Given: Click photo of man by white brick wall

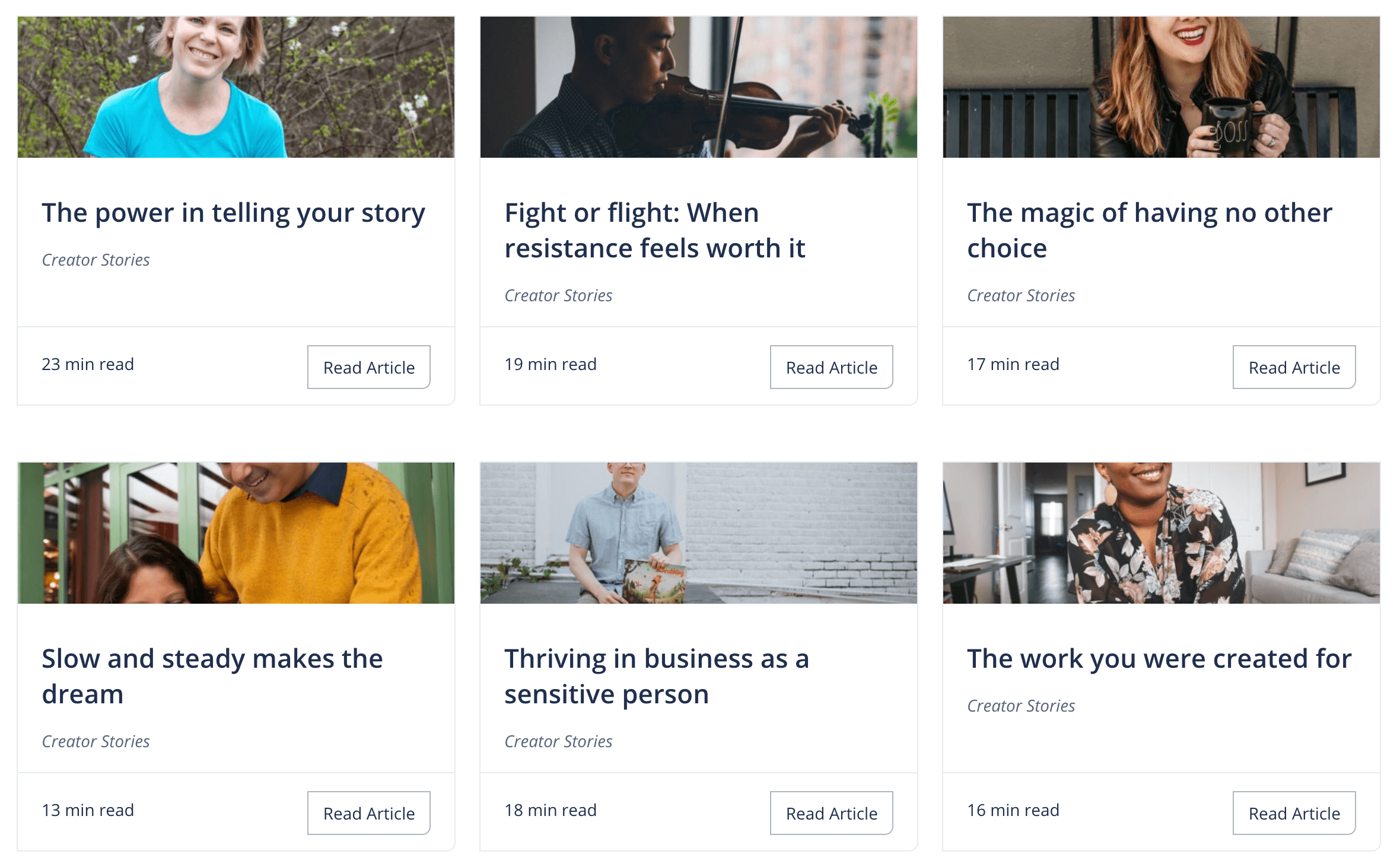Looking at the screenshot, I should [699, 533].
